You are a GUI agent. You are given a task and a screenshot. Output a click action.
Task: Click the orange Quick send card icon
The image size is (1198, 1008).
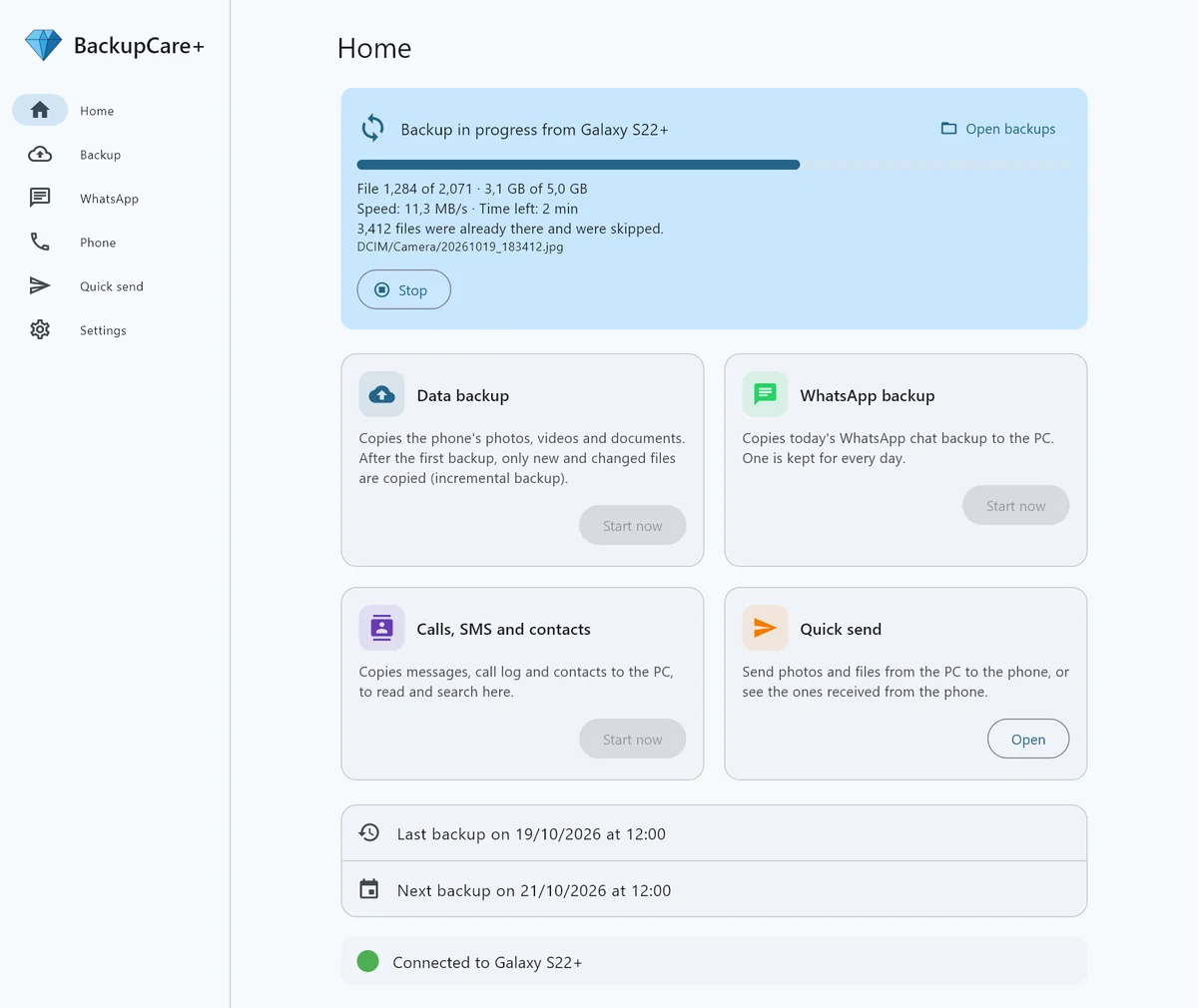765,628
